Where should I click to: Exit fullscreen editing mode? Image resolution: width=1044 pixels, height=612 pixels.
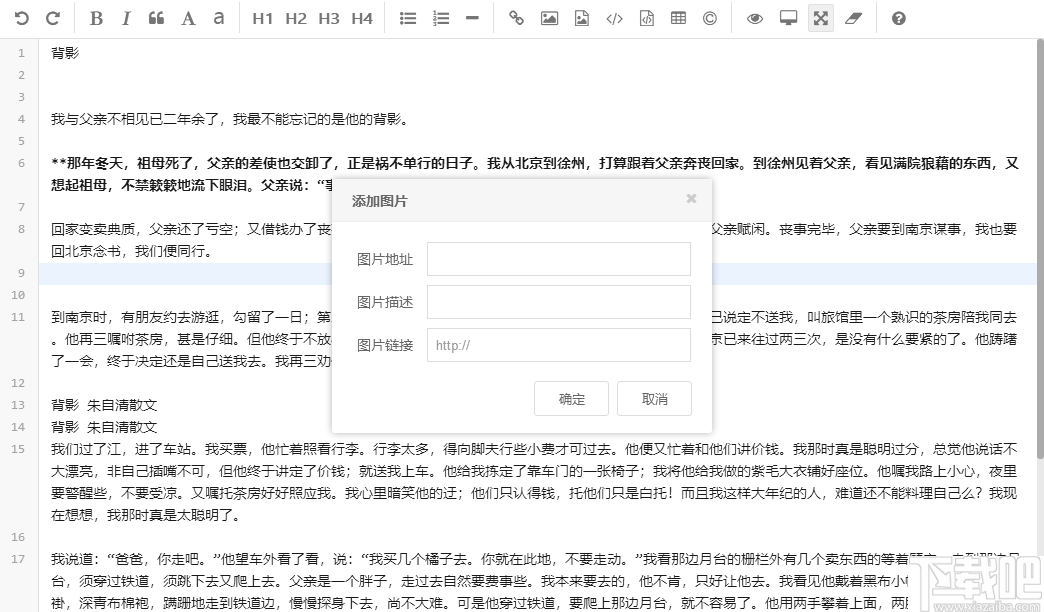click(x=820, y=17)
